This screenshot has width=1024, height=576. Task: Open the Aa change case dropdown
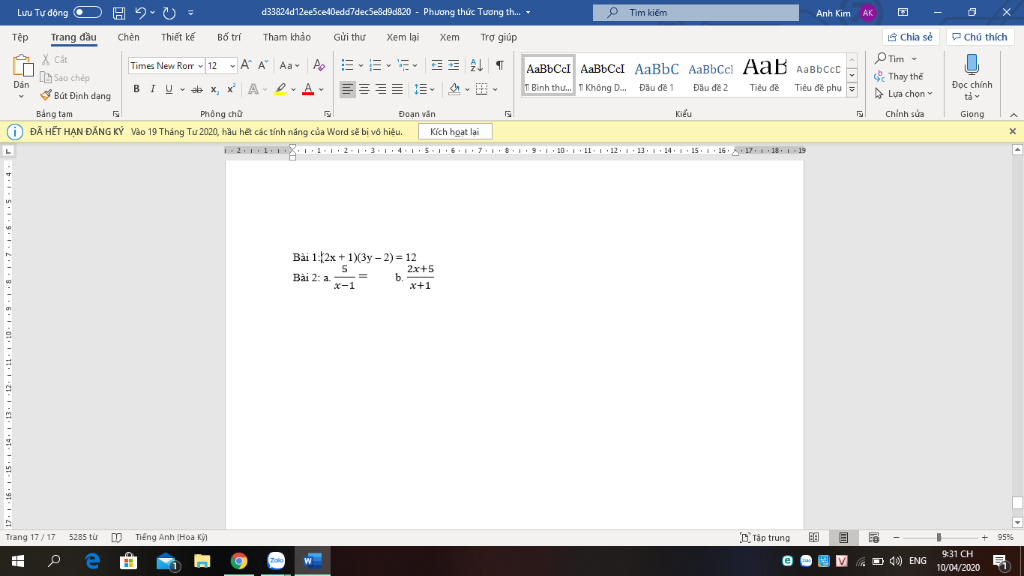pos(289,65)
